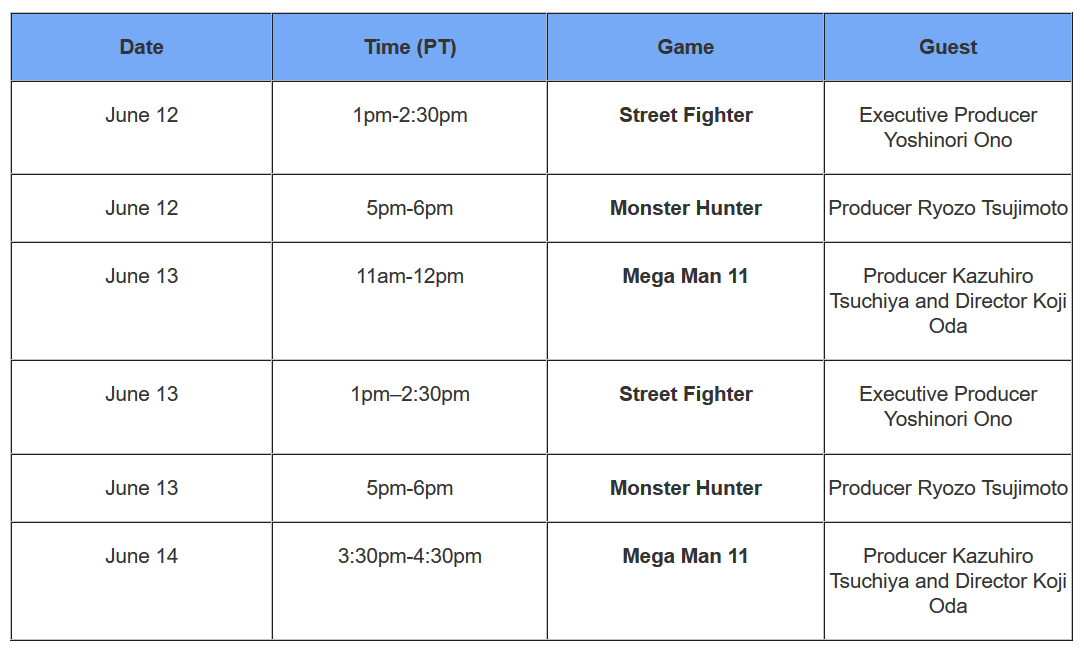Click the 1pm-2:30pm time in the first row
This screenshot has height=652, width=1084.
coord(410,115)
